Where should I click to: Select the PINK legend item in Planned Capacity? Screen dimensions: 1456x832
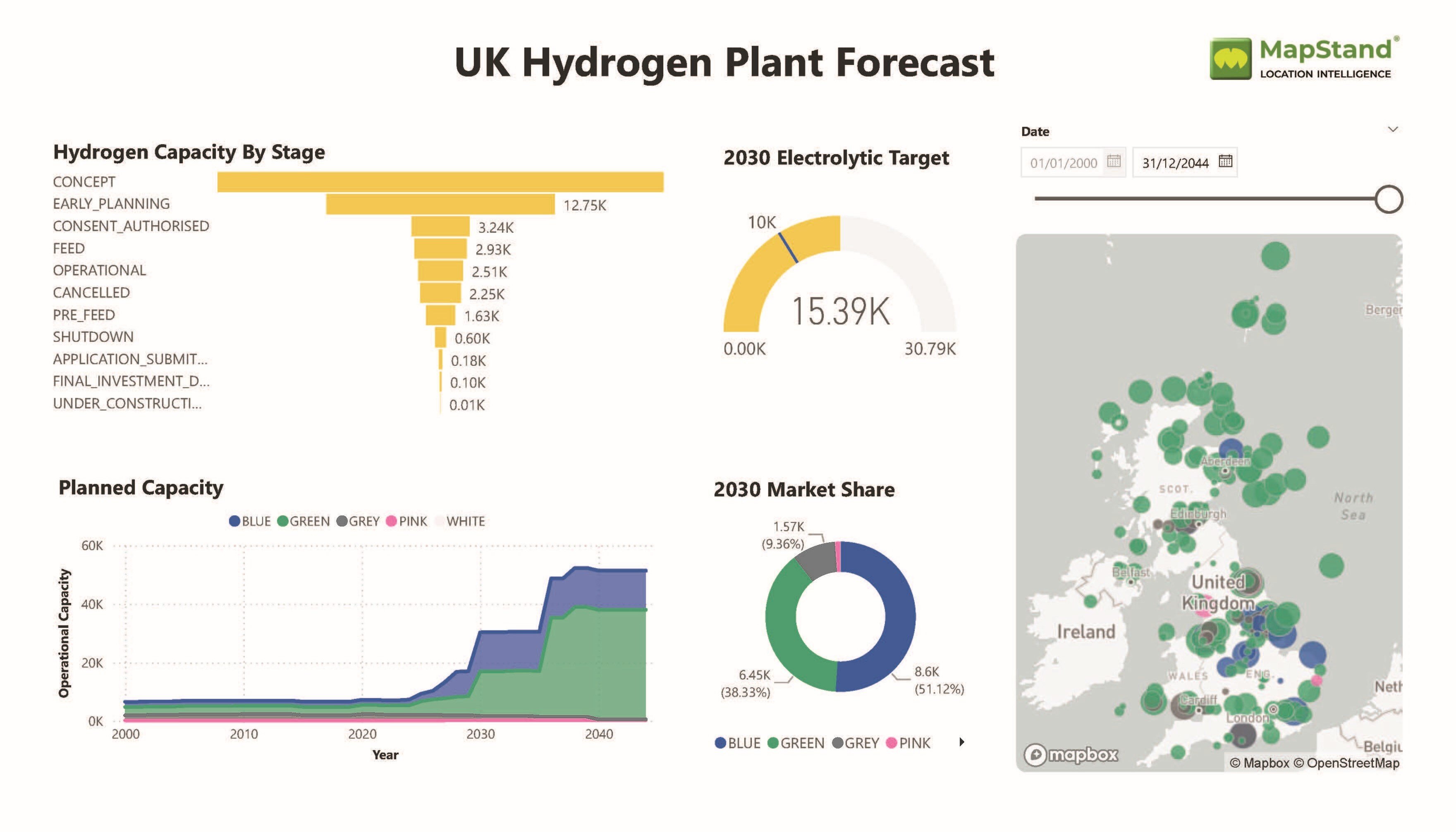tap(406, 521)
